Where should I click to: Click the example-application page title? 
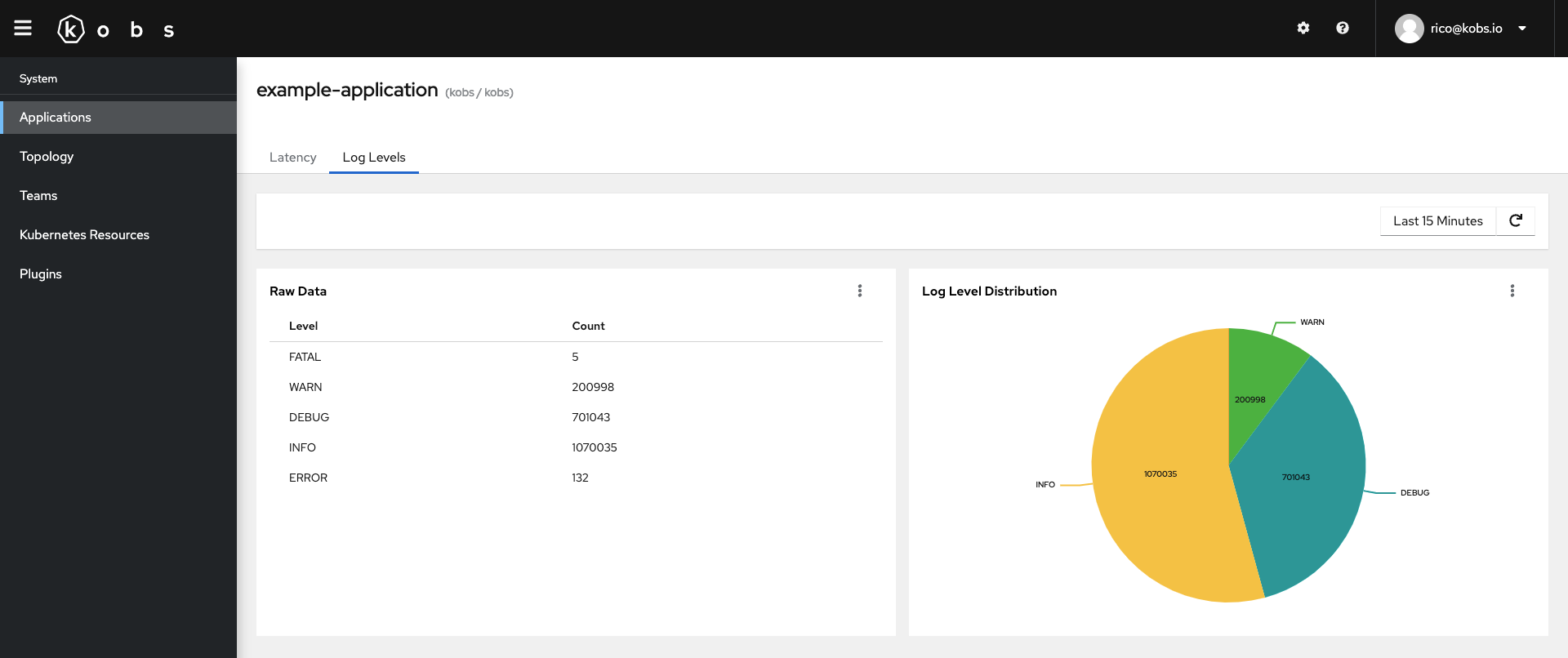(347, 90)
